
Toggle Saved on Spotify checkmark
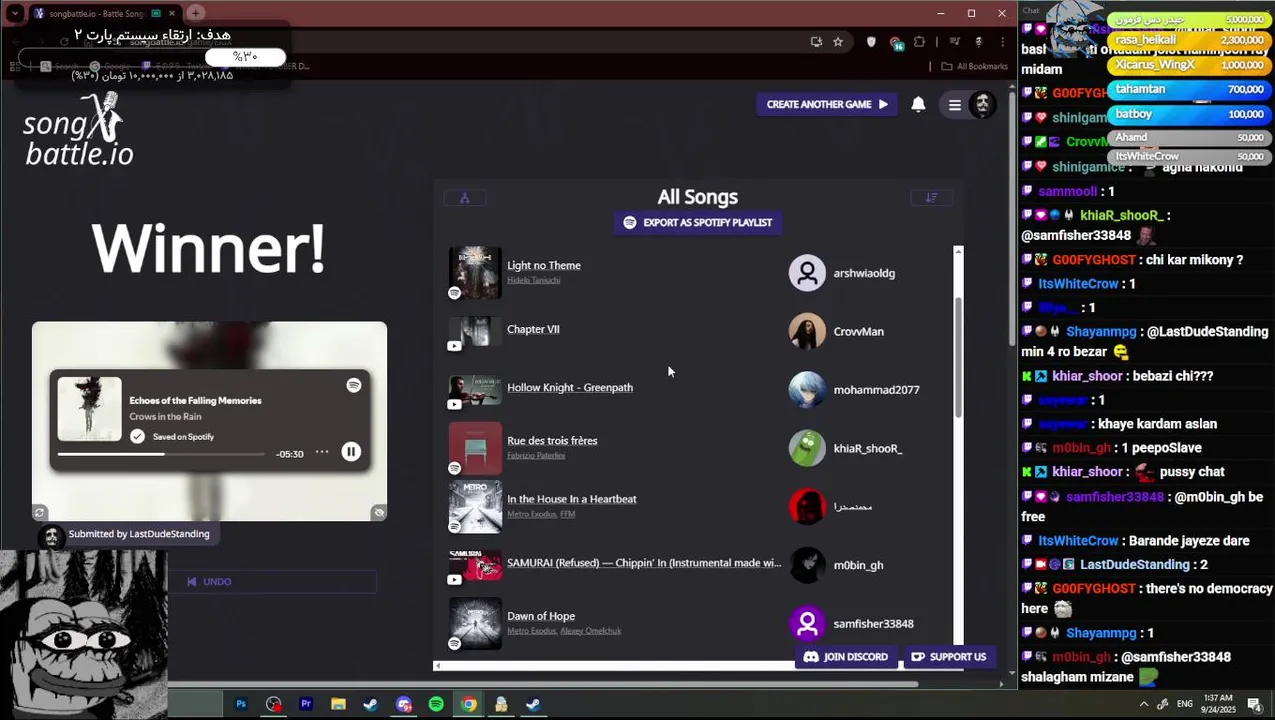pyautogui.click(x=137, y=436)
